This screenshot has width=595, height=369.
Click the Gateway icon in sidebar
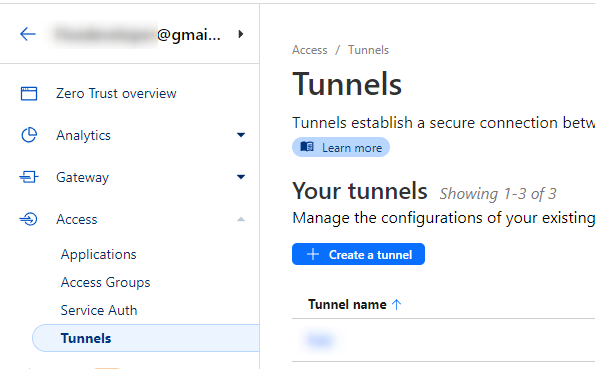[x=29, y=177]
